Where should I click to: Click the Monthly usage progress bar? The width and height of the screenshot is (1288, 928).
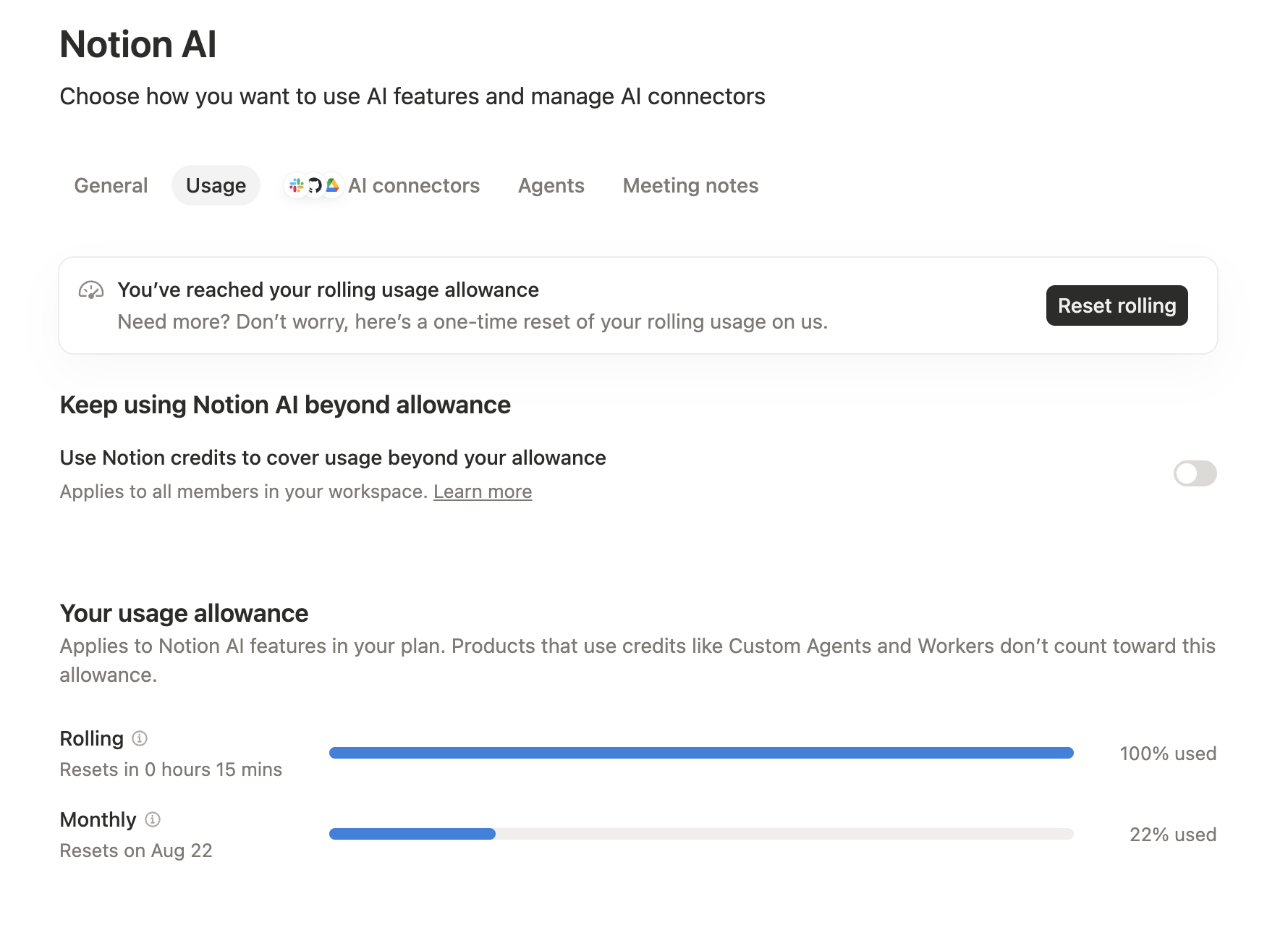point(701,834)
